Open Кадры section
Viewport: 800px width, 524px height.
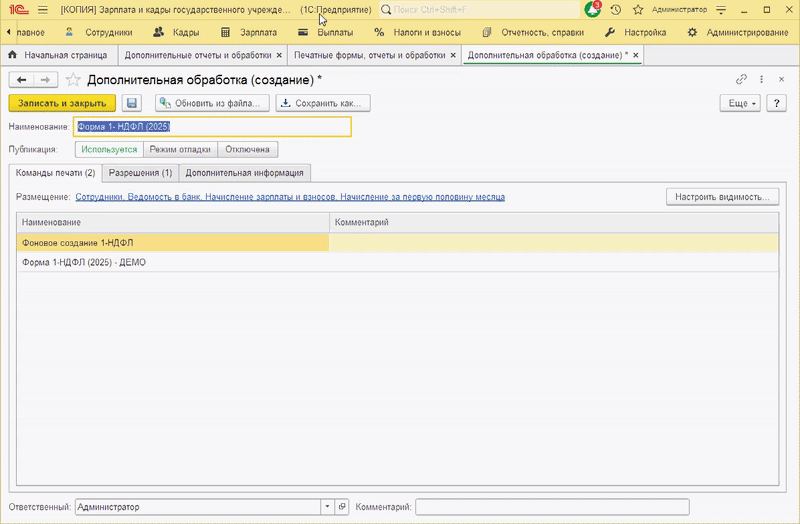[x=176, y=32]
